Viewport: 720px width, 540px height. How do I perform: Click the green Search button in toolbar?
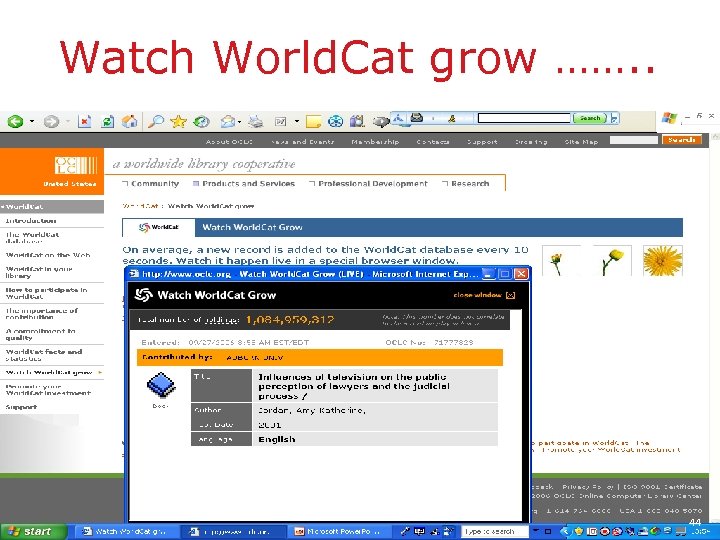(x=590, y=118)
